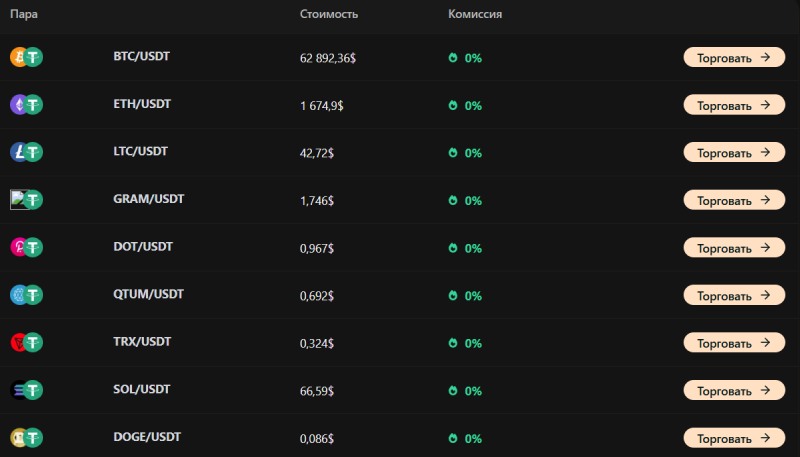Select the TRX/USDT pair name
The height and width of the screenshot is (457, 800).
pyautogui.click(x=142, y=341)
